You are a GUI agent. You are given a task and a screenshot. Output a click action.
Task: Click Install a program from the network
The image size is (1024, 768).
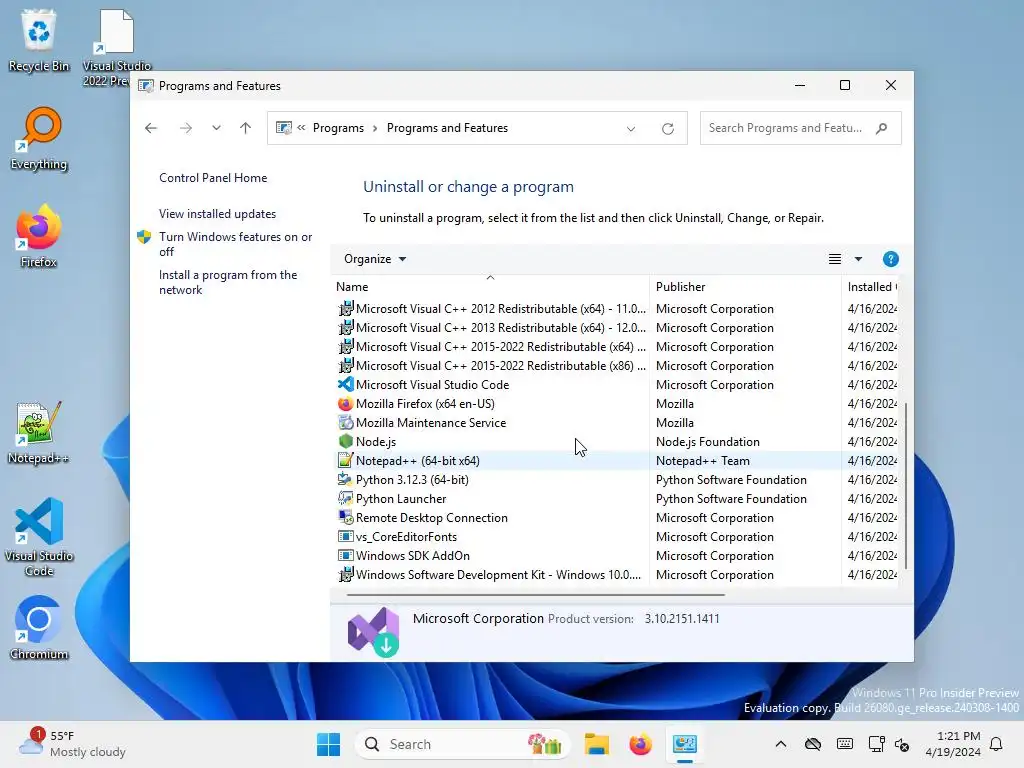[228, 282]
